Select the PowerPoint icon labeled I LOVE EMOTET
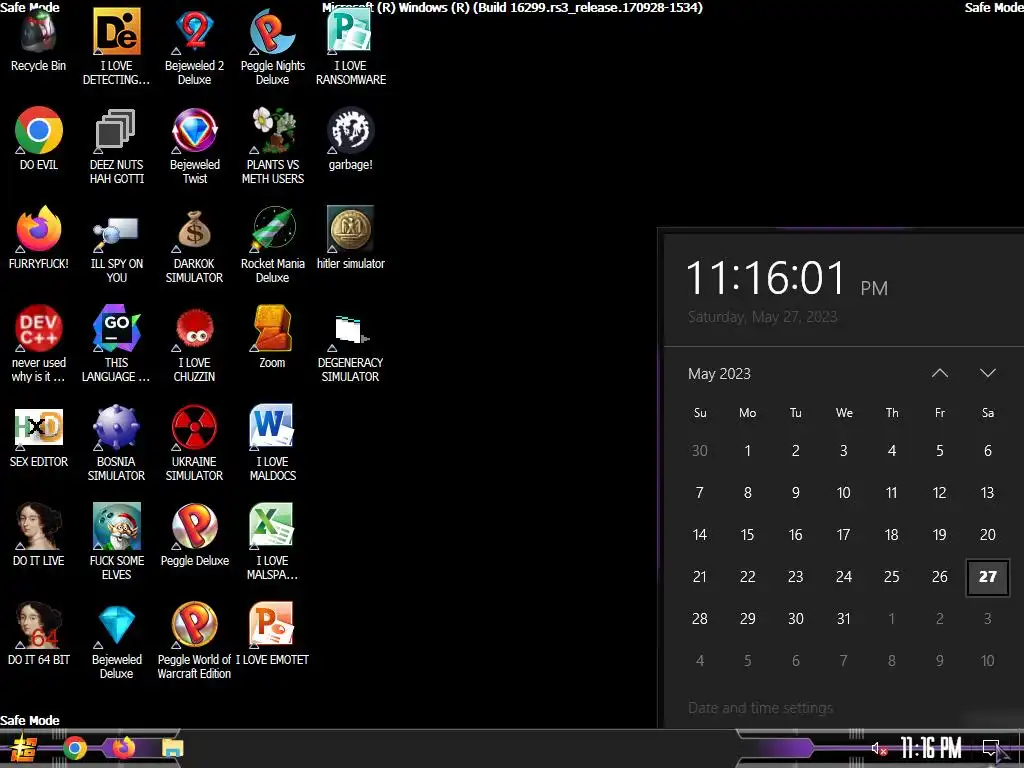This screenshot has width=1024, height=768. coord(272,626)
